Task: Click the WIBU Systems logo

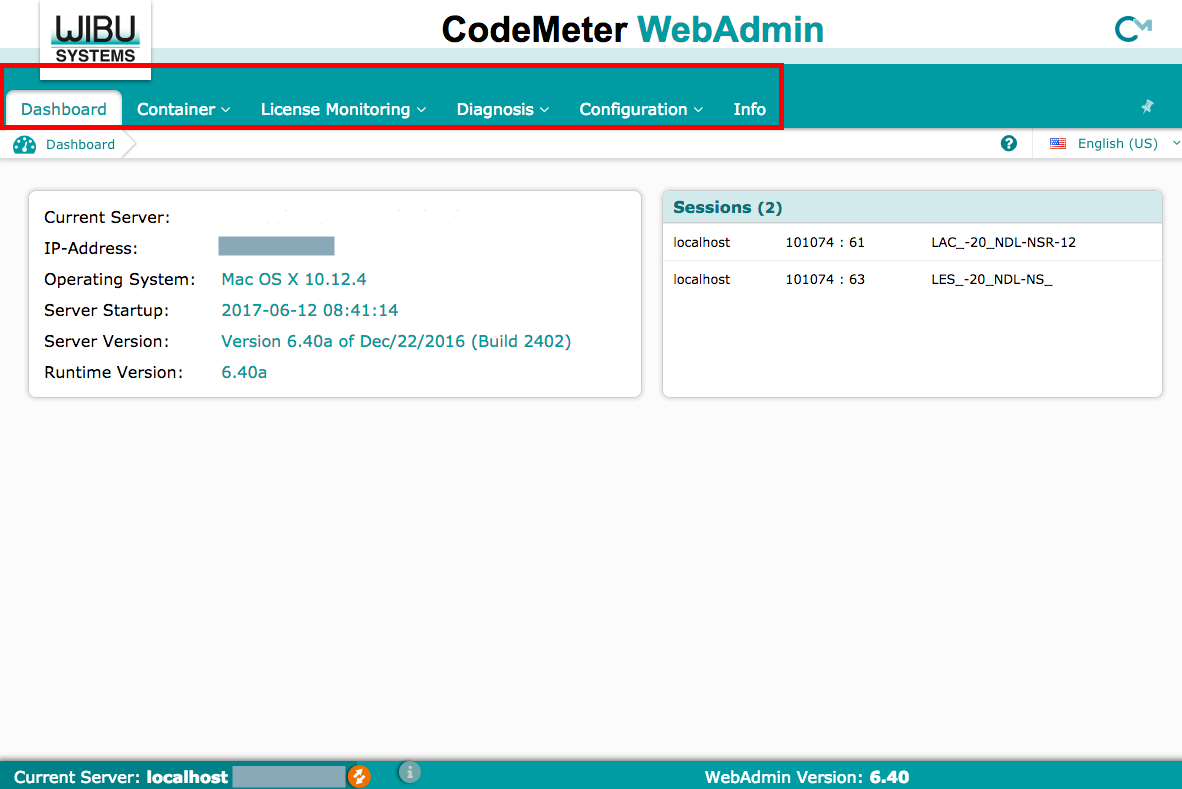Action: [95, 39]
